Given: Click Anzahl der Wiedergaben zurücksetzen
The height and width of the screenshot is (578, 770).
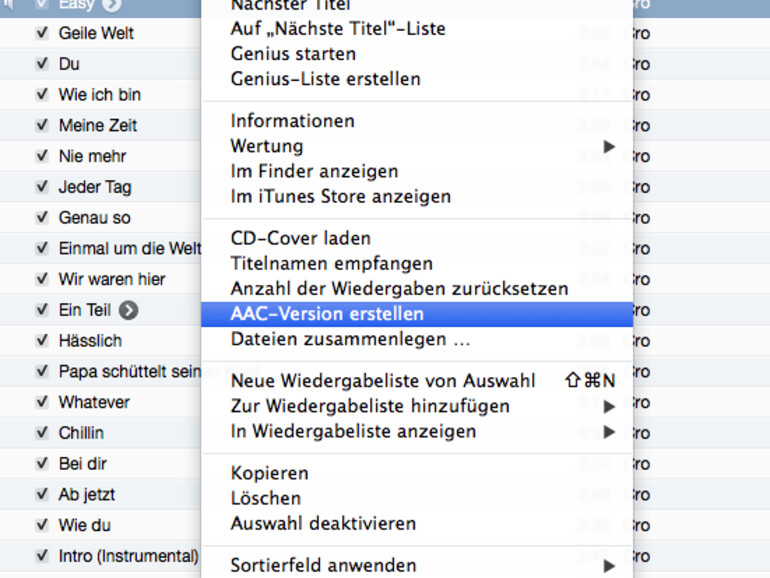Looking at the screenshot, I should 399,289.
